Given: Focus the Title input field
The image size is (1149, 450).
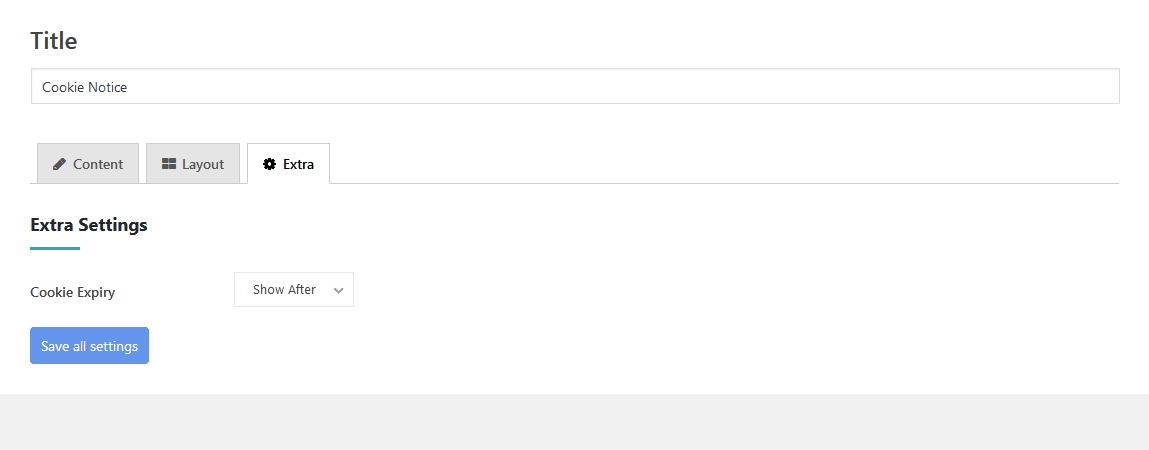Looking at the screenshot, I should point(575,86).
